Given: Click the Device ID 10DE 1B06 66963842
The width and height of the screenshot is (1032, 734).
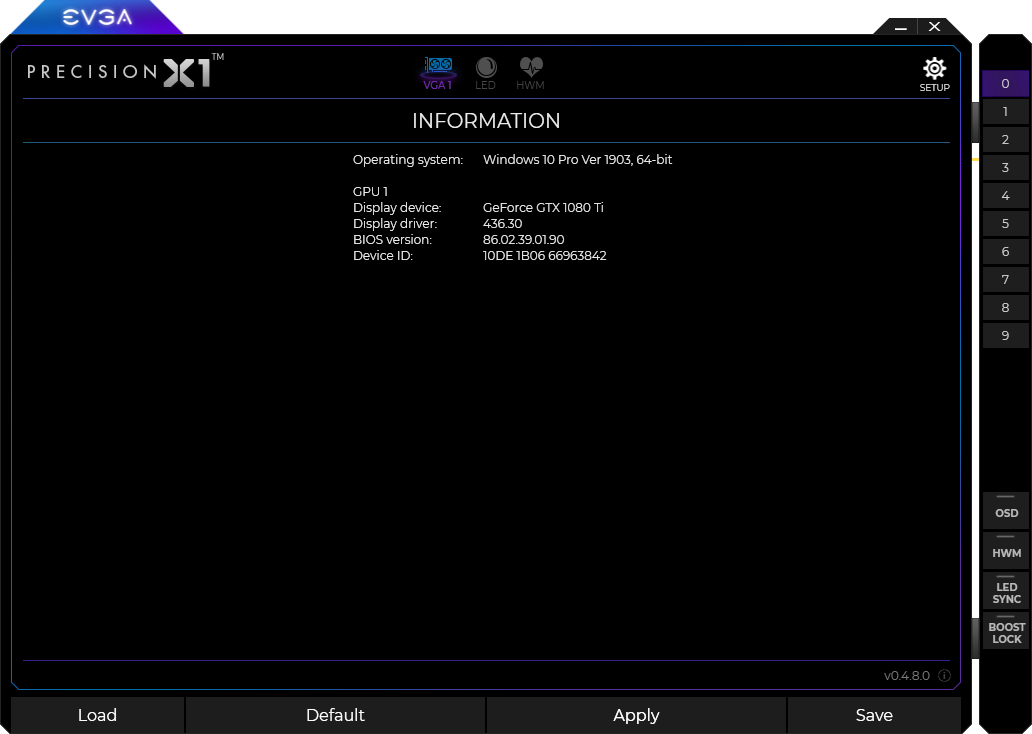Looking at the screenshot, I should (x=544, y=255).
